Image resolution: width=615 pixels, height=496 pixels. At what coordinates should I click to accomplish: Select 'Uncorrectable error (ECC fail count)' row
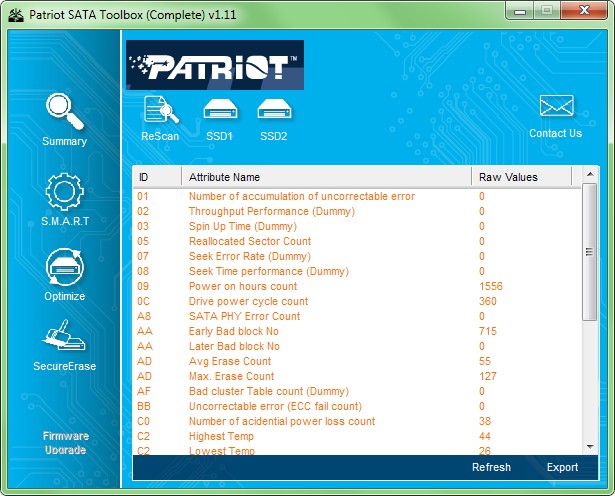[x=357, y=406]
